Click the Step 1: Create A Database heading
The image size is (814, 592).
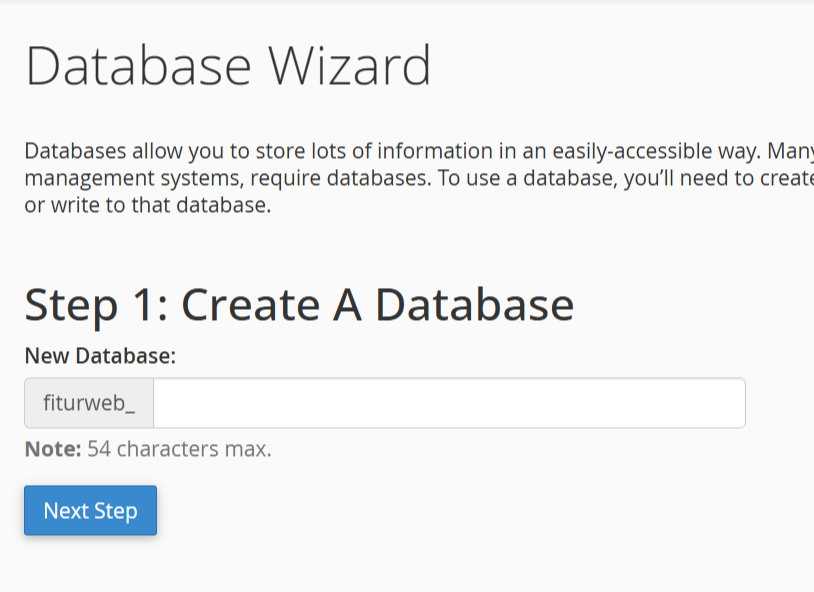click(300, 303)
